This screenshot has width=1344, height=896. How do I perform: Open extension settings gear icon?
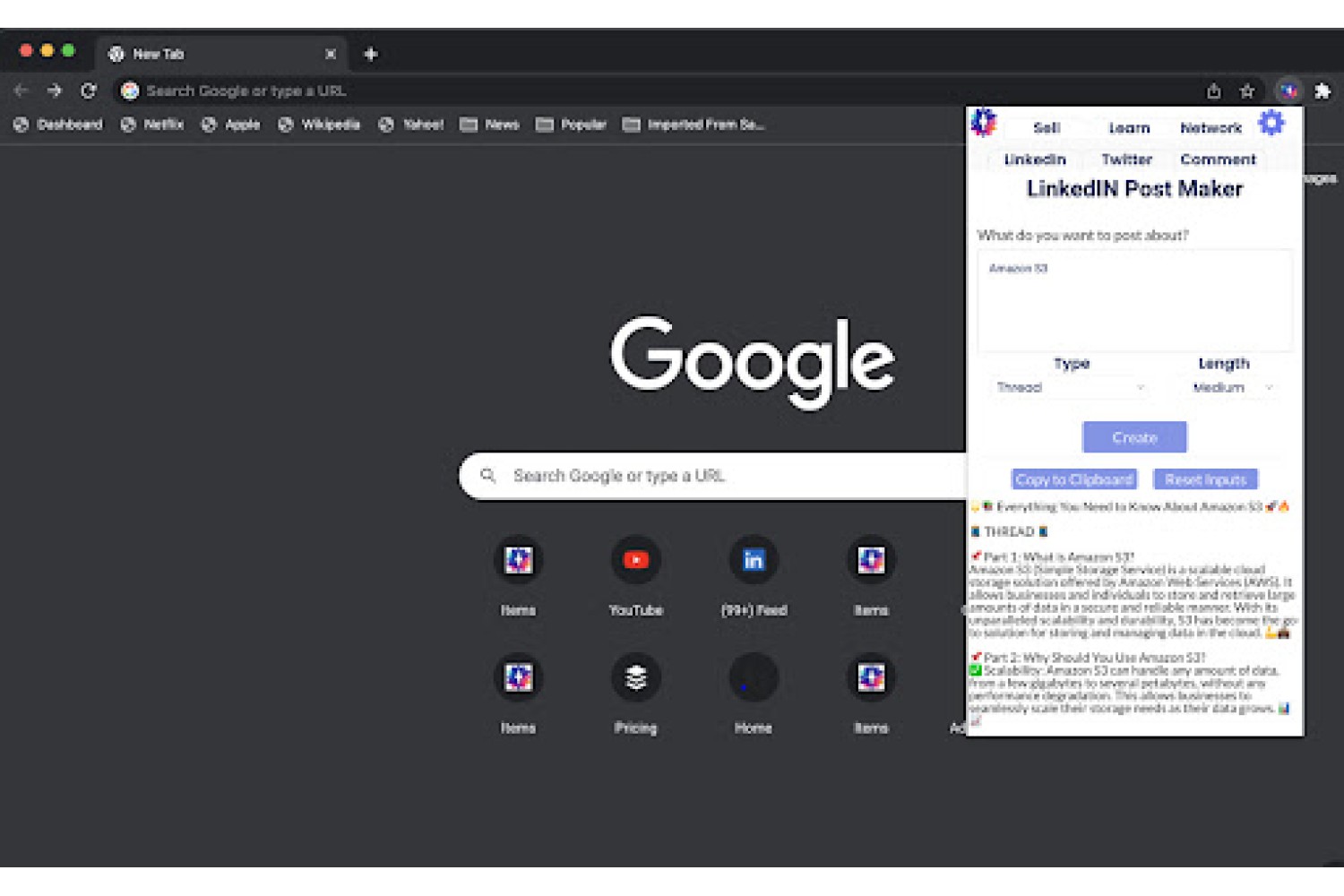coord(1271,123)
